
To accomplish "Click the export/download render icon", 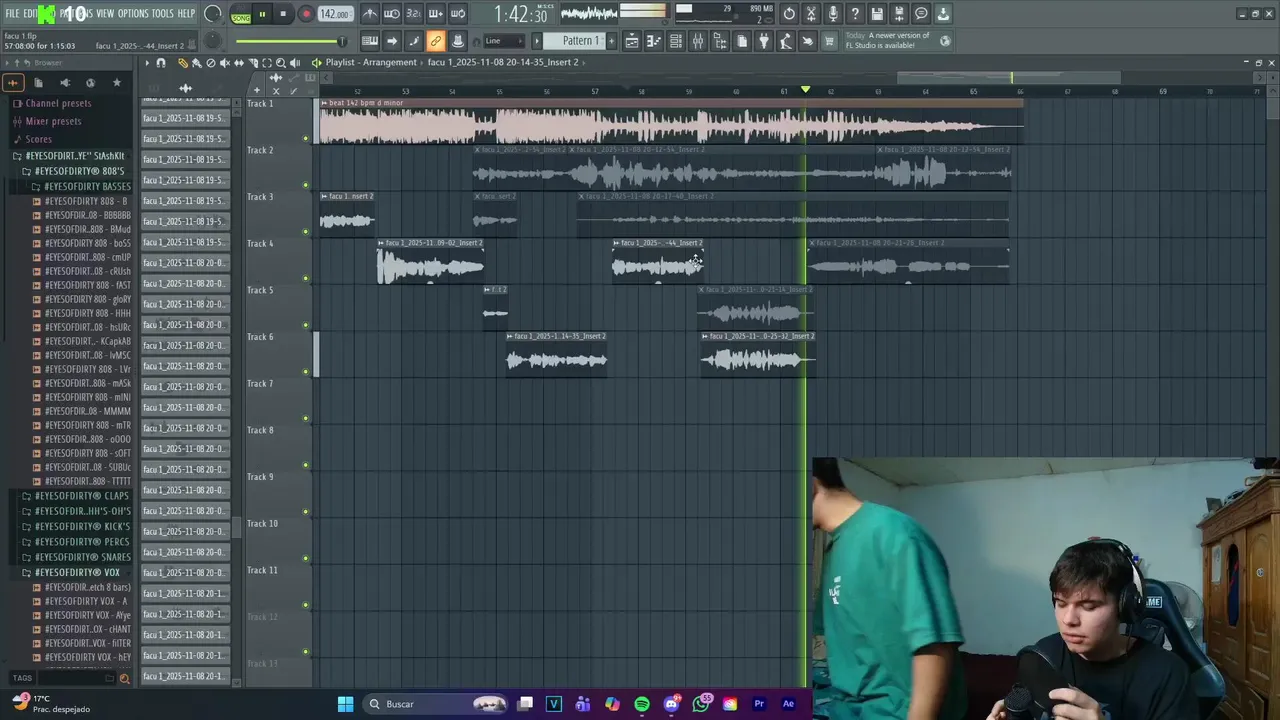I will click(x=944, y=14).
